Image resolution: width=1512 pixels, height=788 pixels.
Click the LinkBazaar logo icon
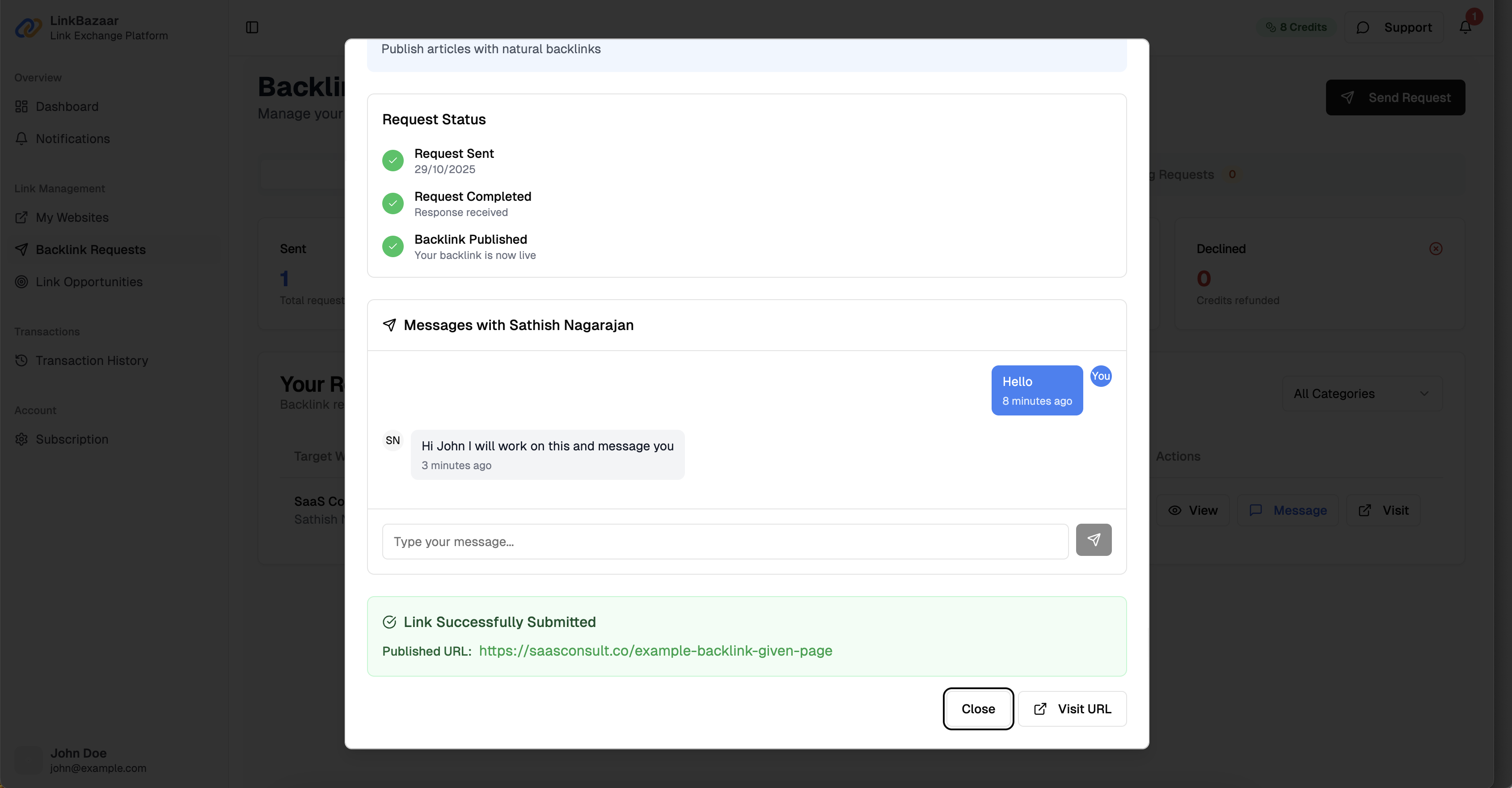click(x=28, y=28)
